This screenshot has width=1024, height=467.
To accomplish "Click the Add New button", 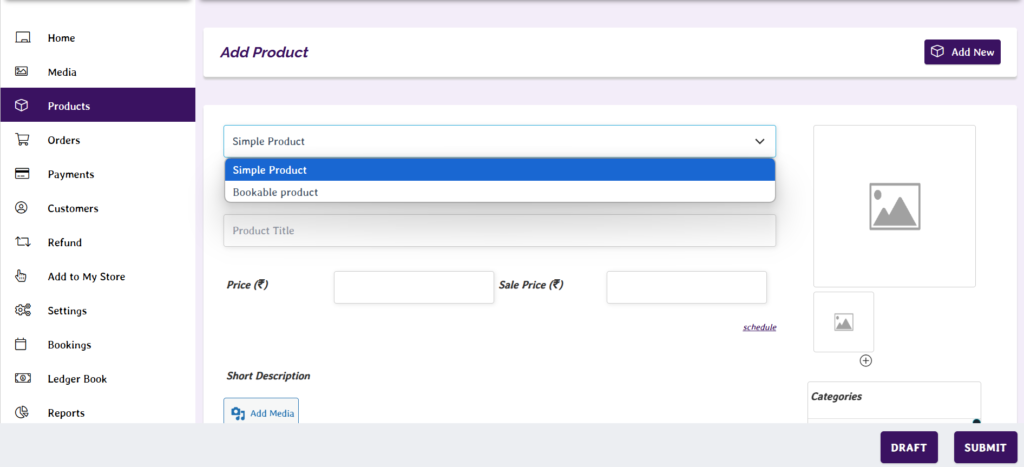I will point(962,52).
